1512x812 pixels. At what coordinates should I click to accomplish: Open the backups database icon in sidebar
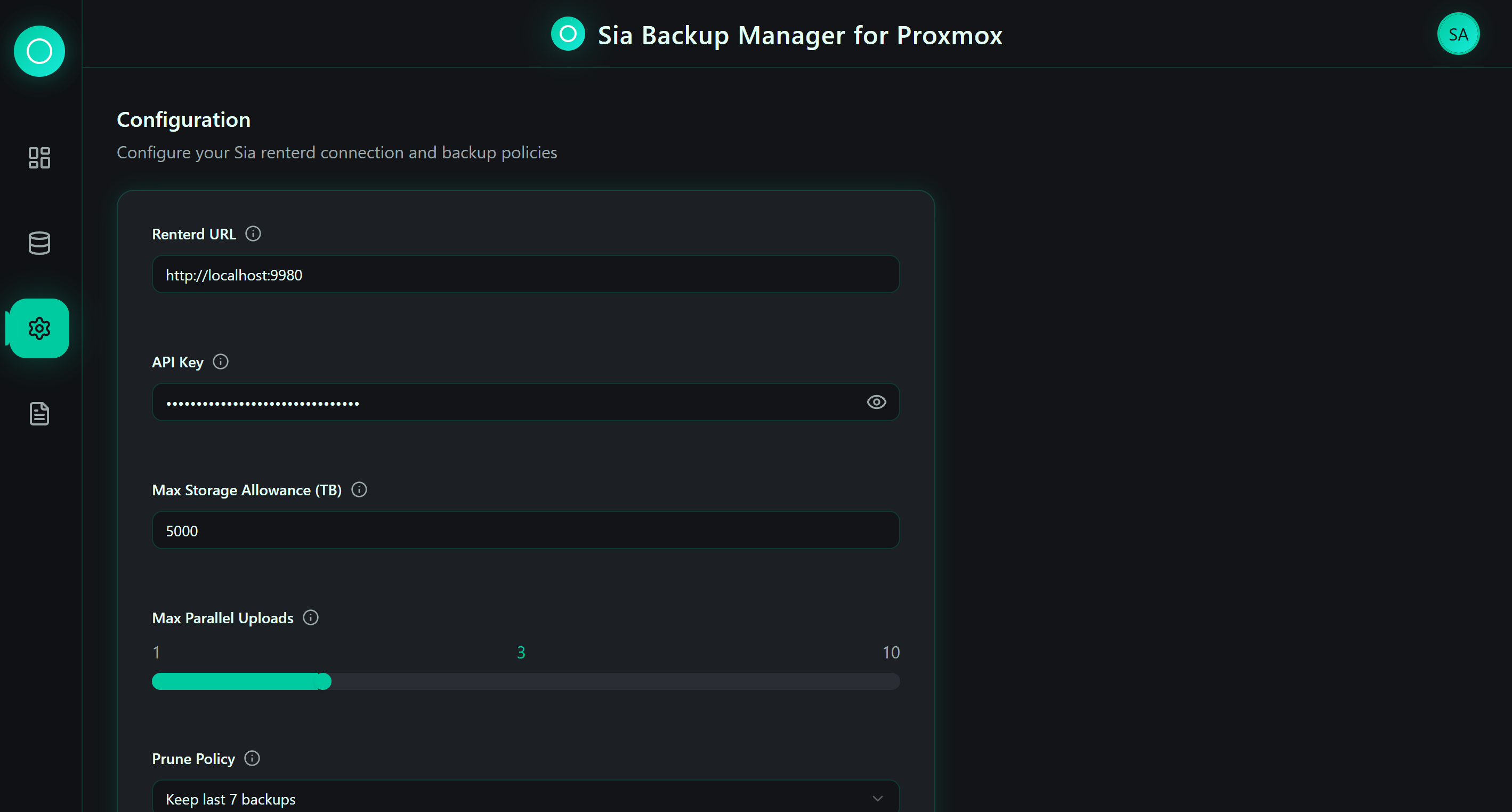pos(39,243)
